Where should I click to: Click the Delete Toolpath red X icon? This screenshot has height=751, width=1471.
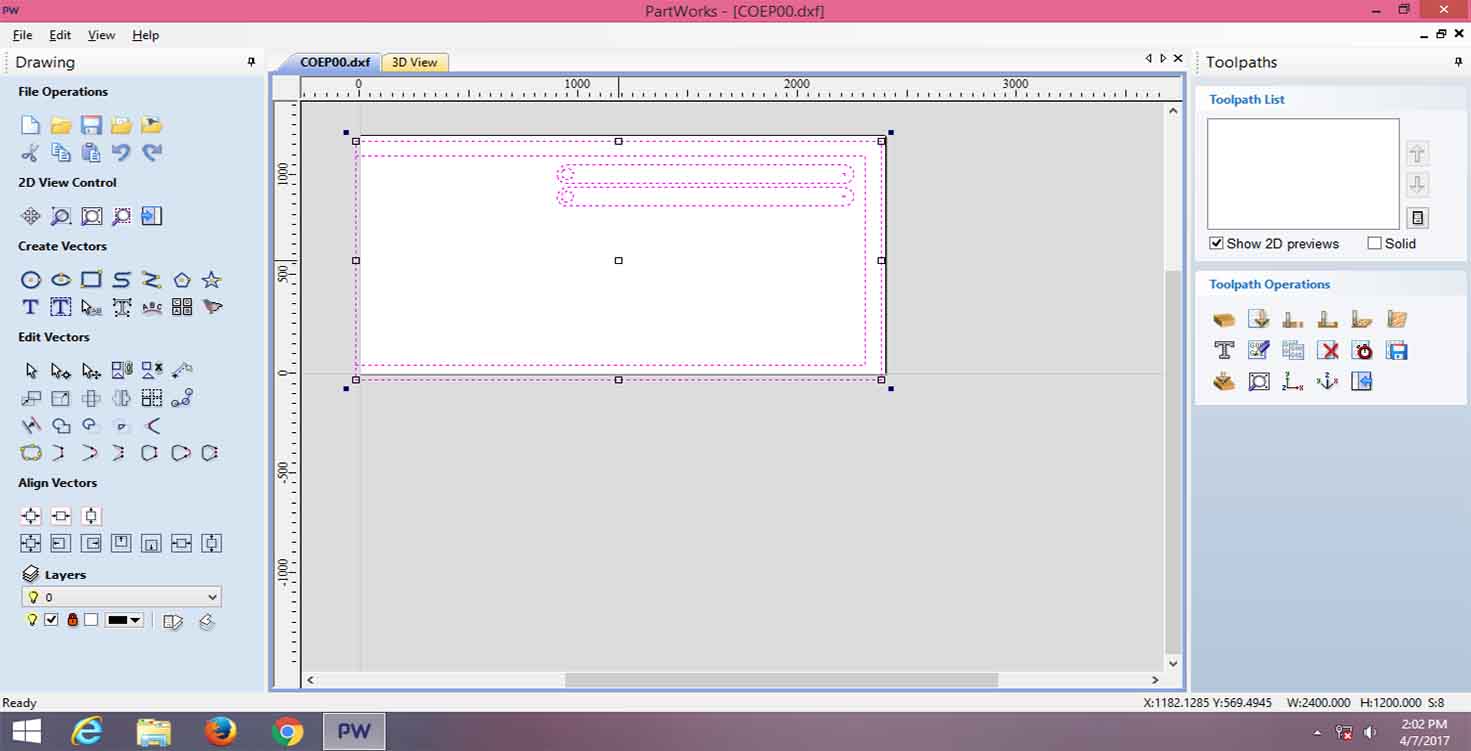point(1328,350)
